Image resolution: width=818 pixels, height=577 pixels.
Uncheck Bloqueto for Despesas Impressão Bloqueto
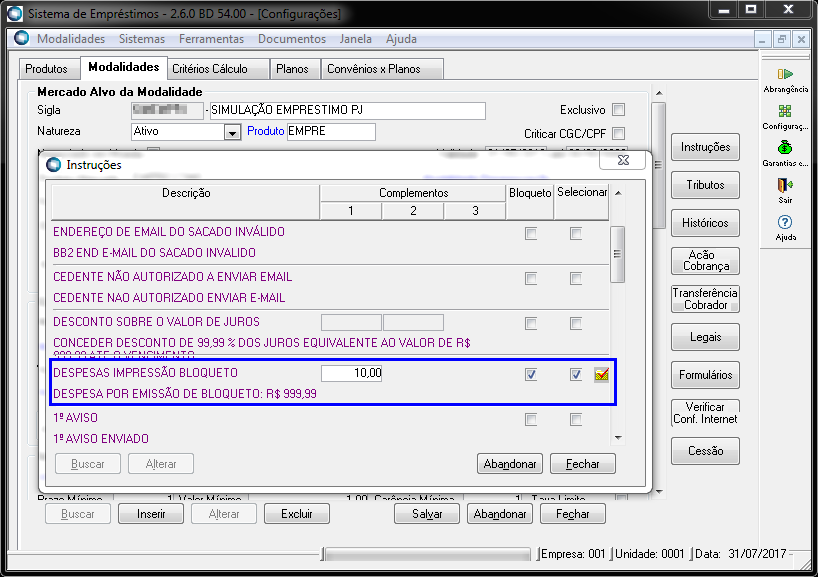[x=531, y=374]
